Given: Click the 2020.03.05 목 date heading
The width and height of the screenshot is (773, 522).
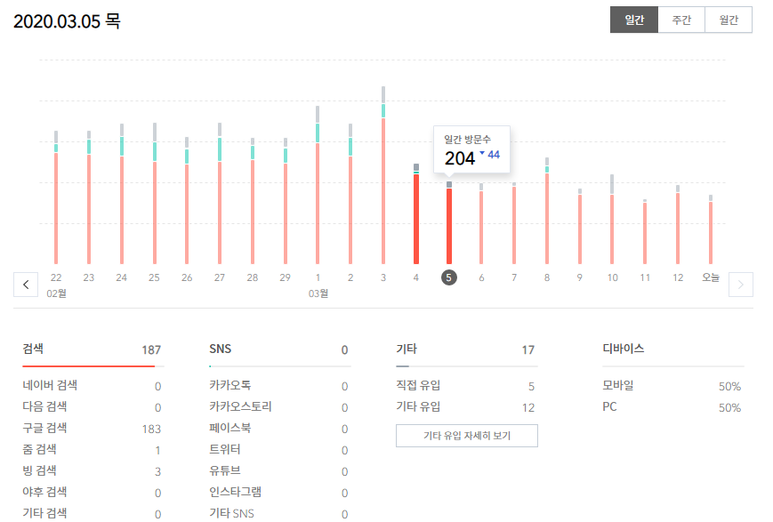Looking at the screenshot, I should (x=67, y=21).
